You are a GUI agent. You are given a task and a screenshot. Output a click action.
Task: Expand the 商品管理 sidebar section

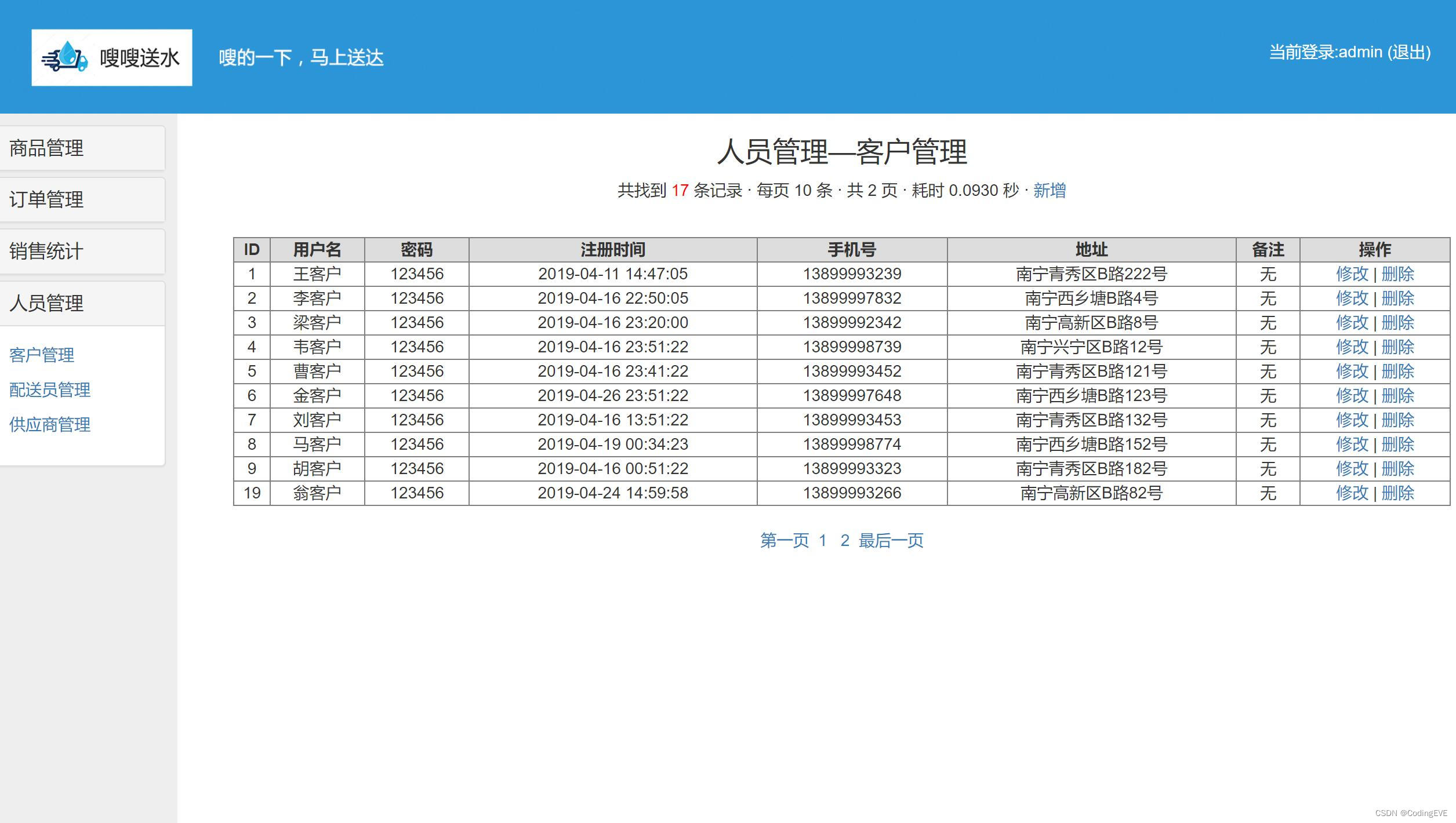pos(46,148)
